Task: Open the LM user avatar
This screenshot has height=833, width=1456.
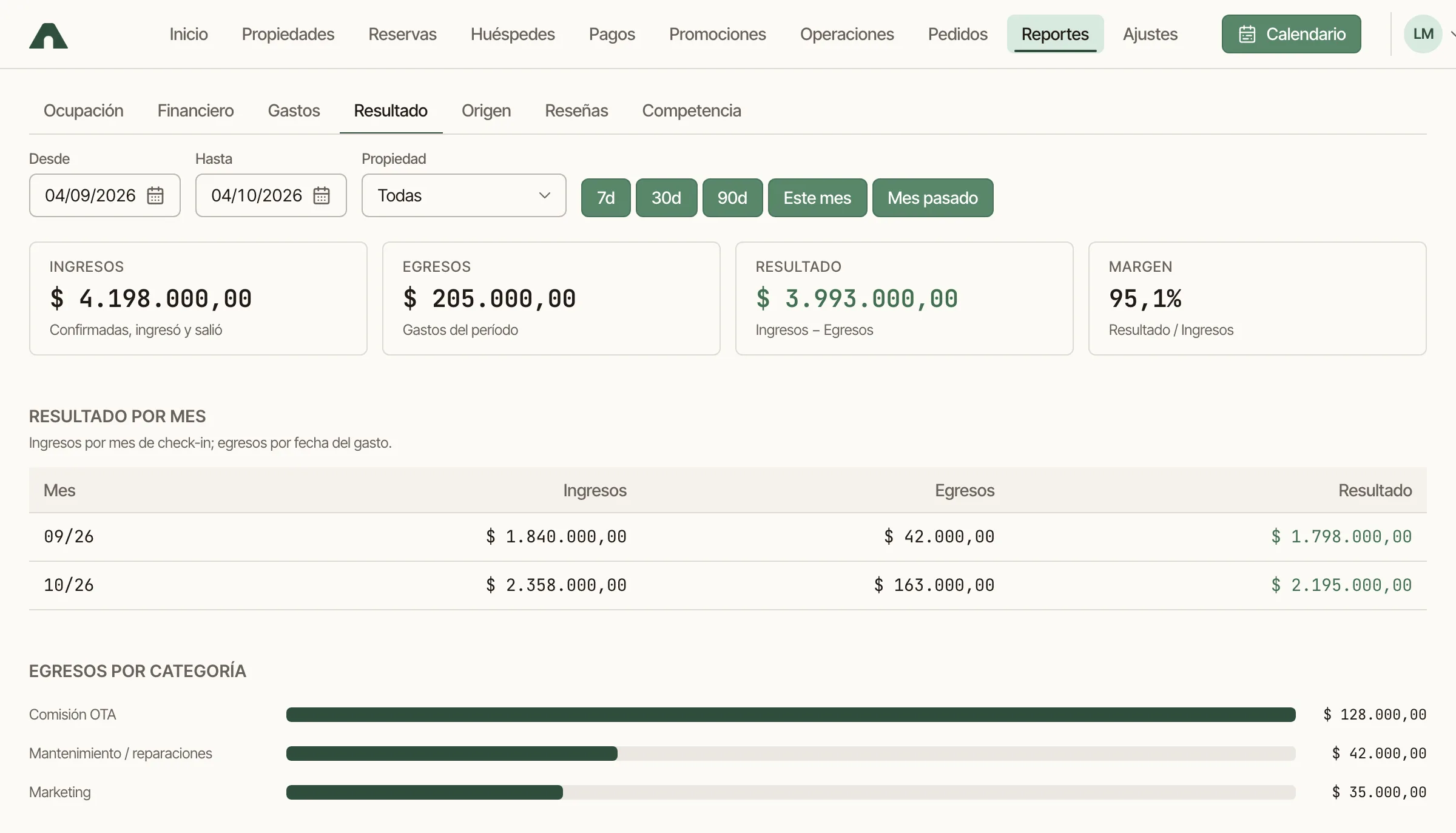Action: point(1423,34)
